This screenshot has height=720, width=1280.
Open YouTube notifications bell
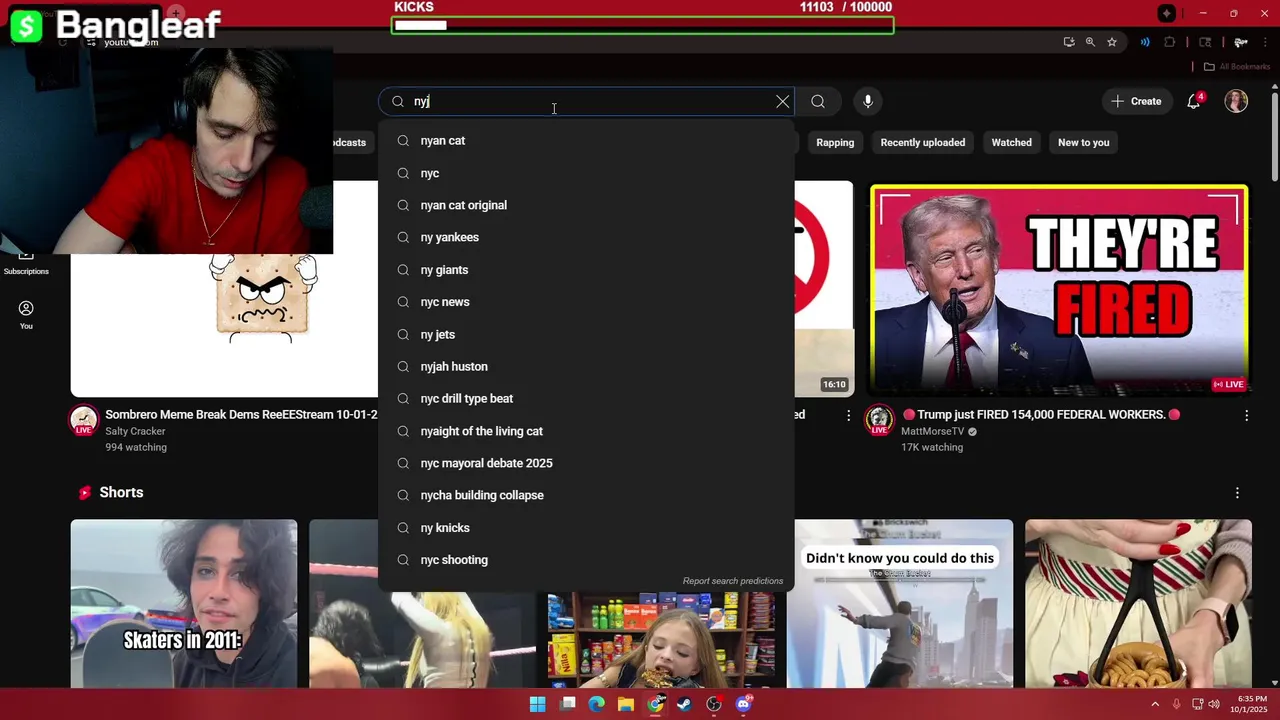pyautogui.click(x=1194, y=101)
